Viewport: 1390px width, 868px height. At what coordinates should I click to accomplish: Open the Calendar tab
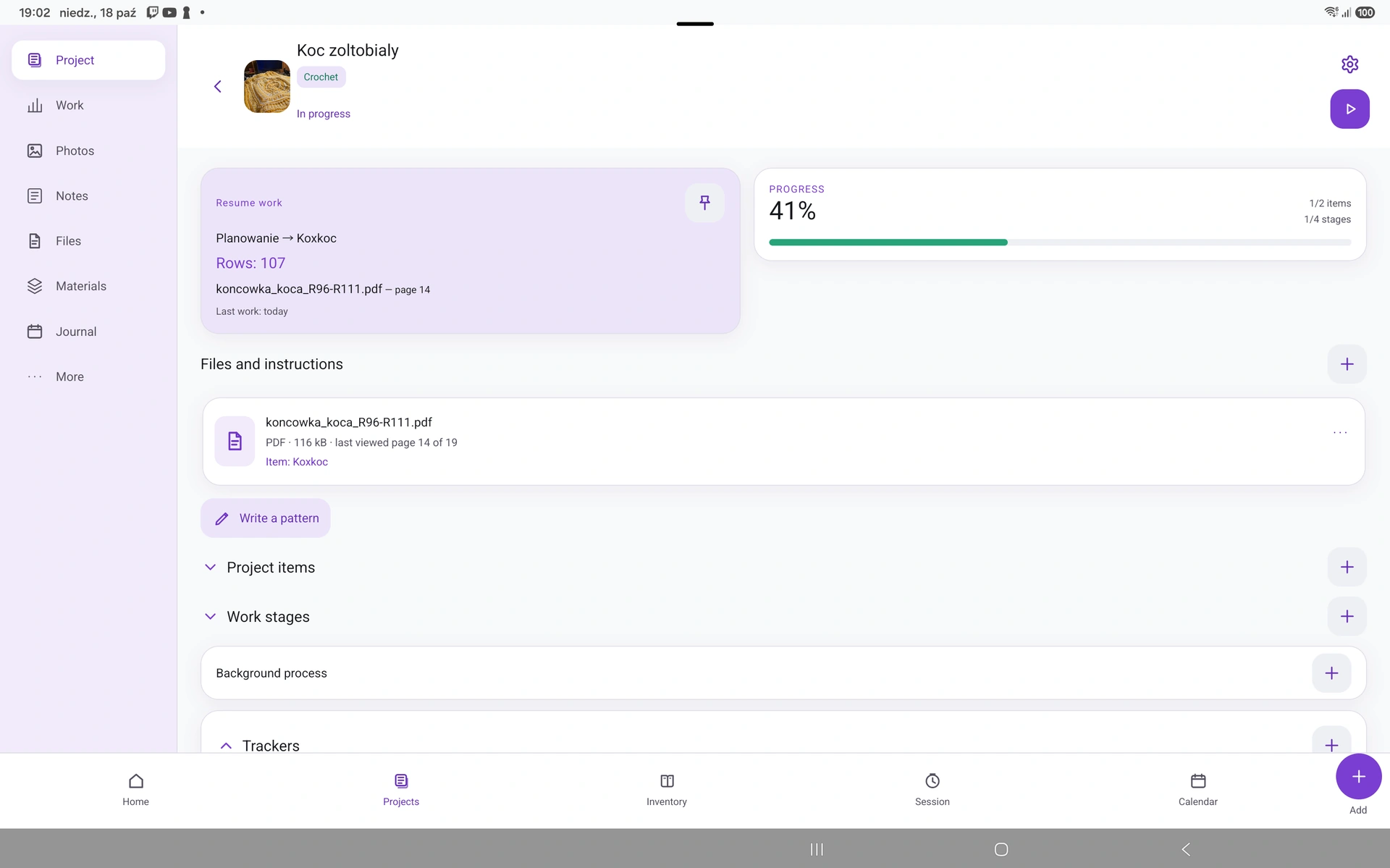(x=1198, y=790)
